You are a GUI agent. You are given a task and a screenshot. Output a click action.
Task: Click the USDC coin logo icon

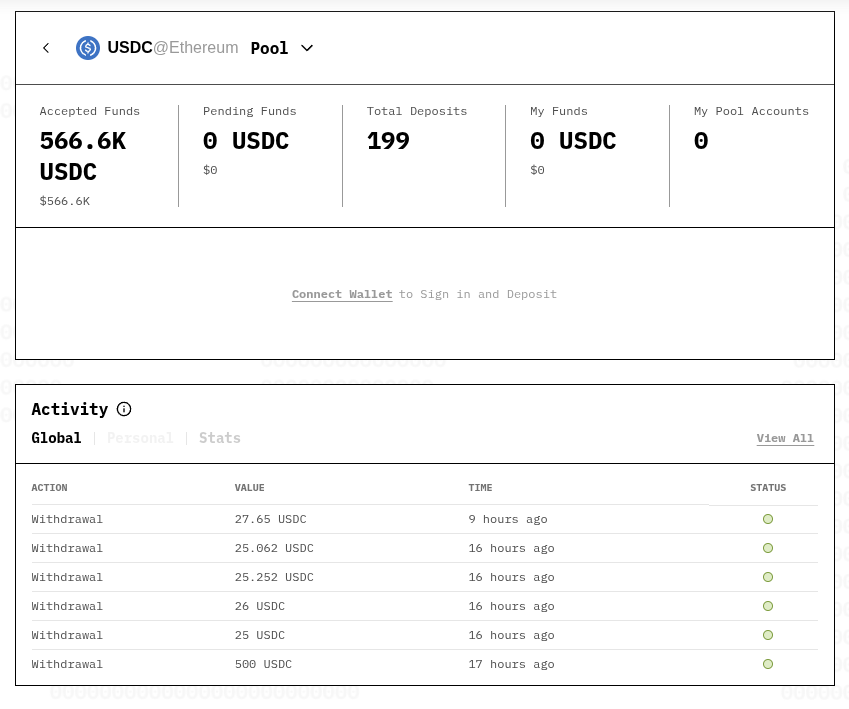[88, 47]
